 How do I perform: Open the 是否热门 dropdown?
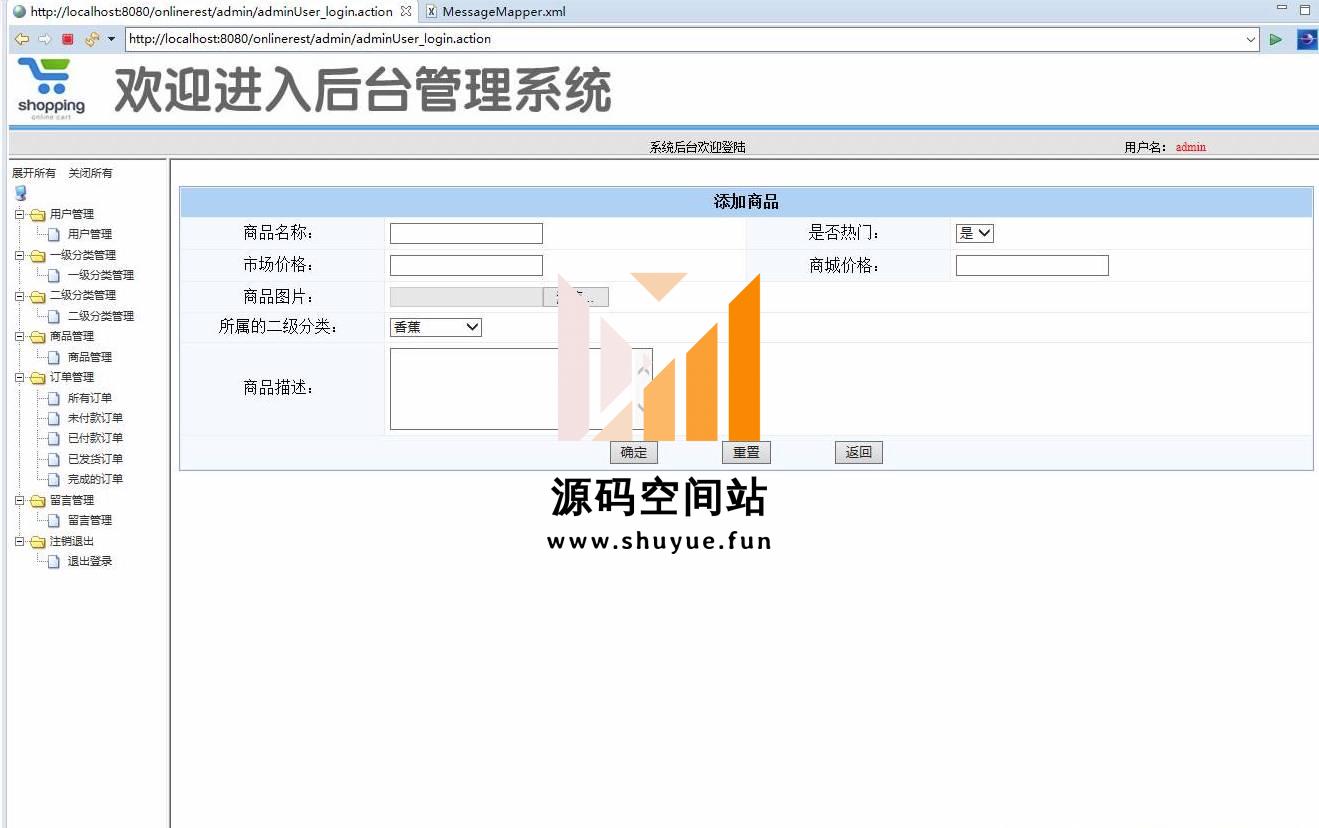tap(974, 233)
